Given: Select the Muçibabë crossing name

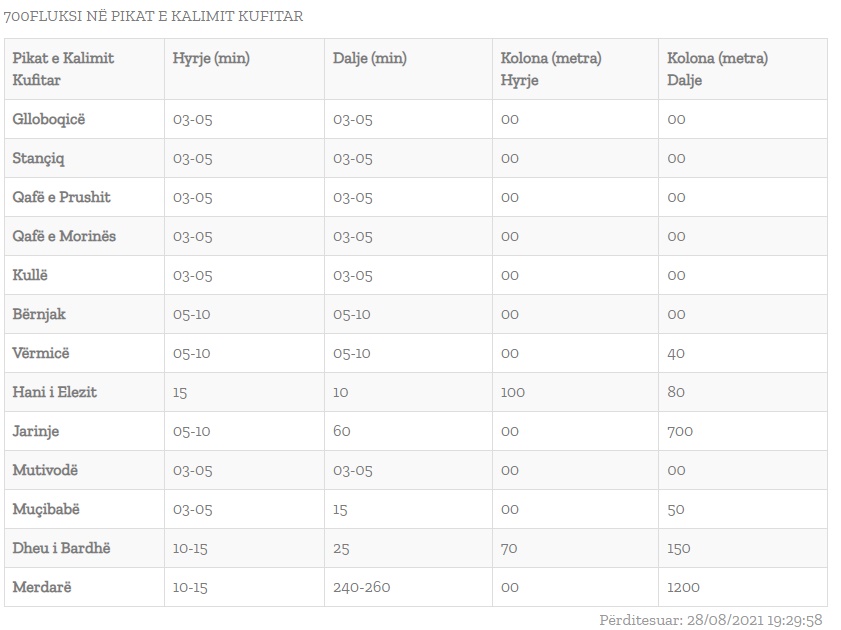Looking at the screenshot, I should [x=46, y=509].
